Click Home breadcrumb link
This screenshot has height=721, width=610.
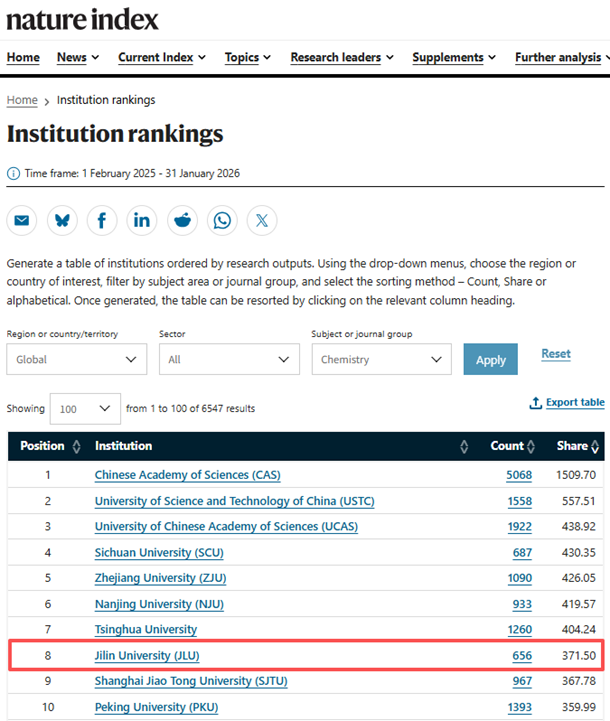coord(22,100)
